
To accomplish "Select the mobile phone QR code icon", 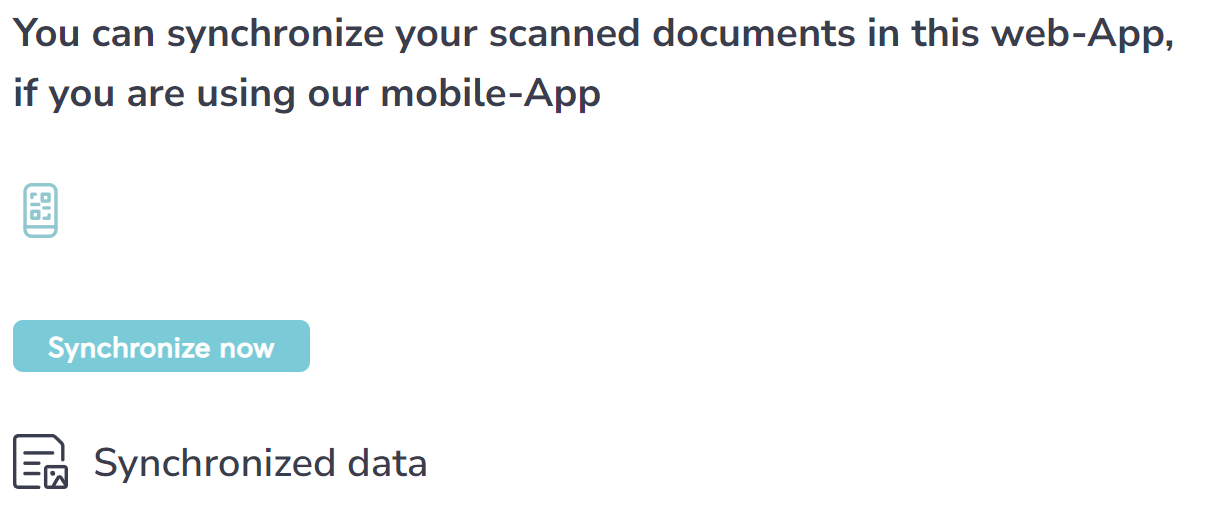I will (41, 210).
